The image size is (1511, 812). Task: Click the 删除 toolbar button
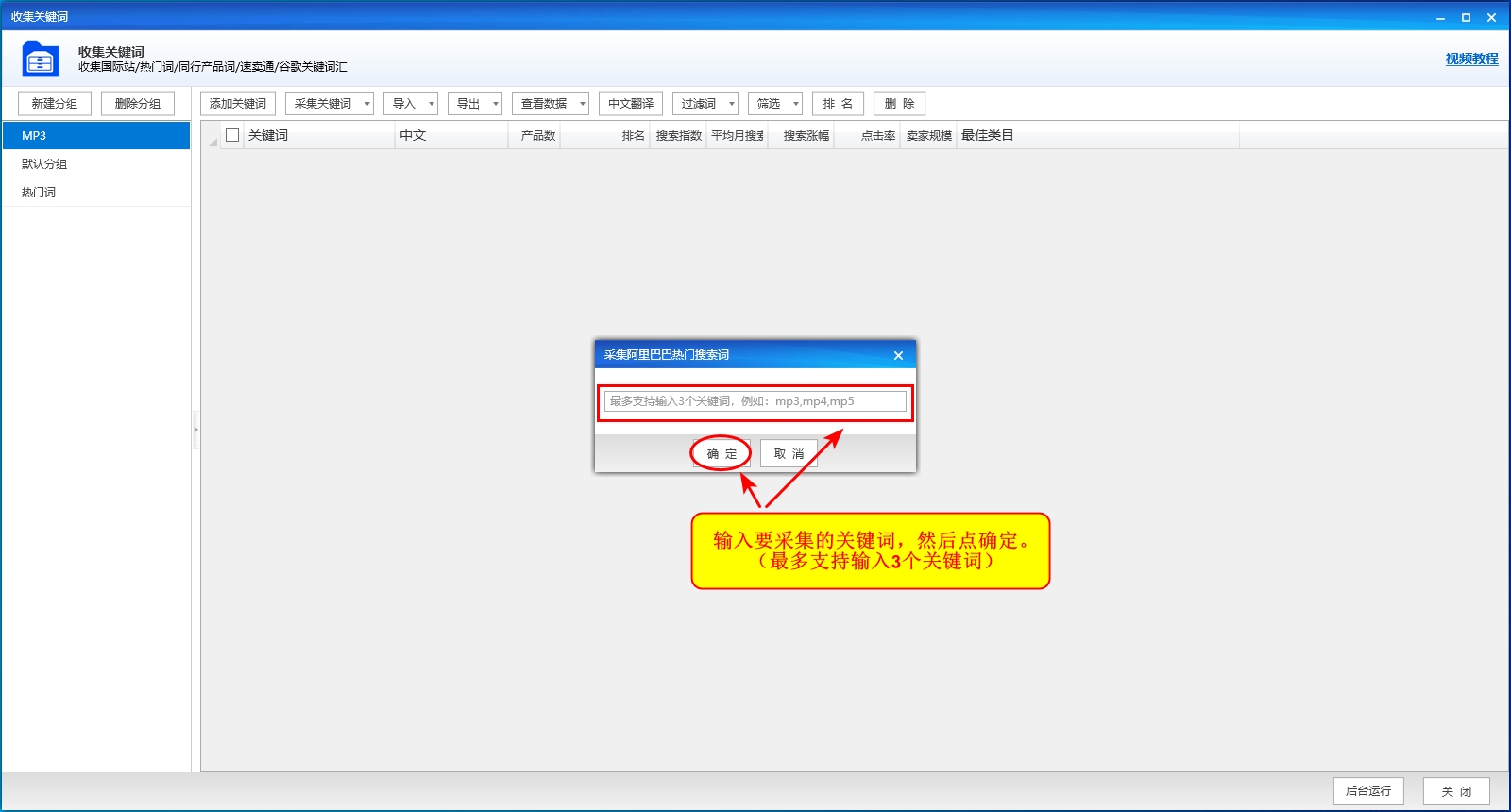pos(899,104)
